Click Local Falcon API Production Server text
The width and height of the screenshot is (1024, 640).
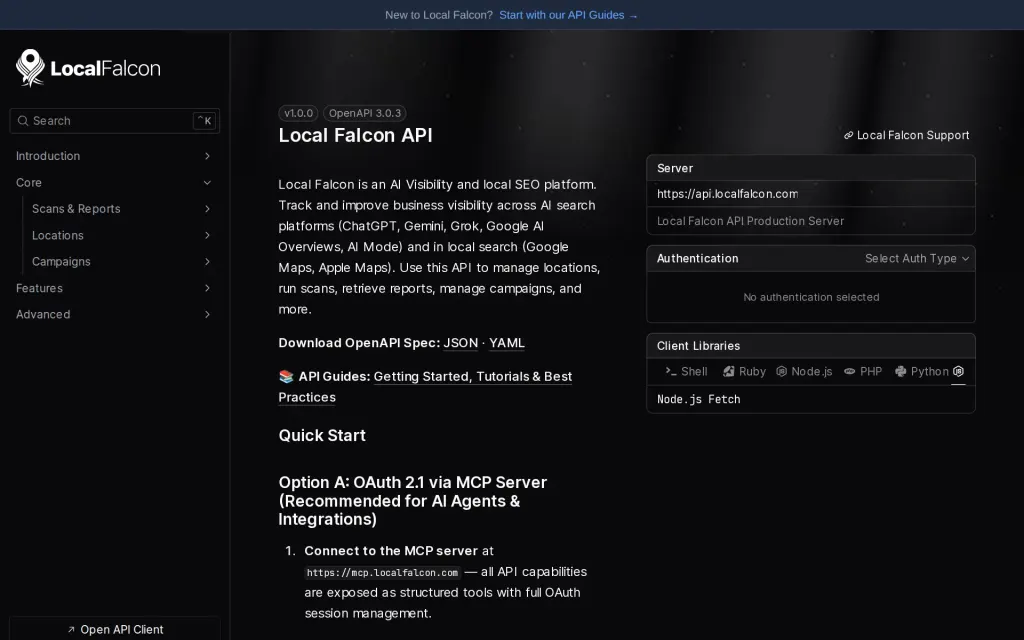click(750, 221)
